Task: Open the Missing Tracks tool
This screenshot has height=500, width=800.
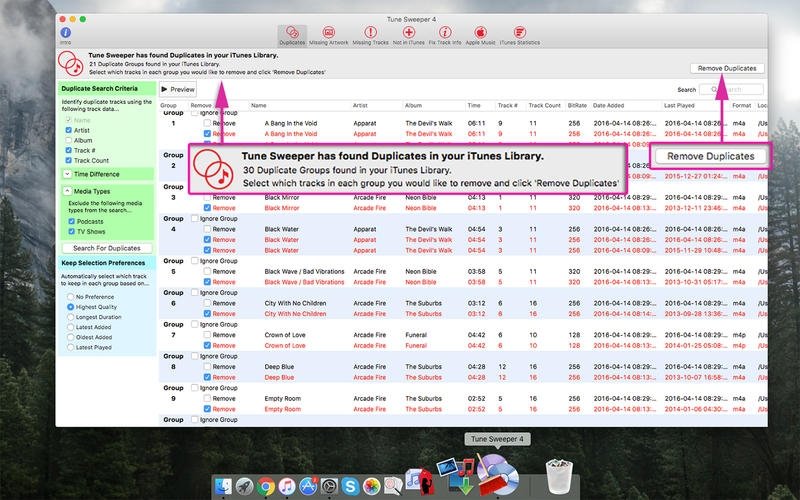Action: pos(370,35)
